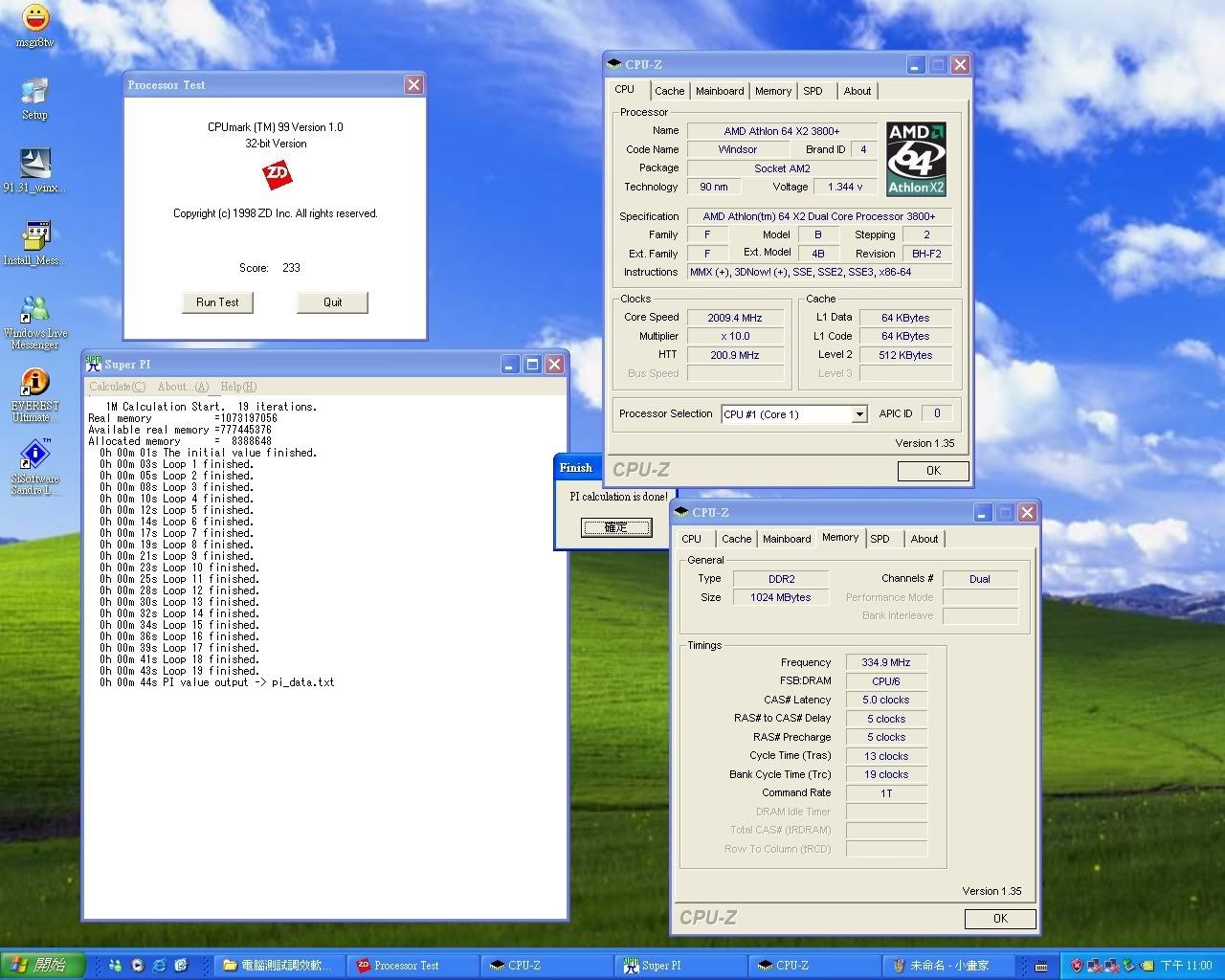This screenshot has height=980, width=1225.
Task: Click OK in the lower CPU-Z memory window
Action: (x=1000, y=919)
